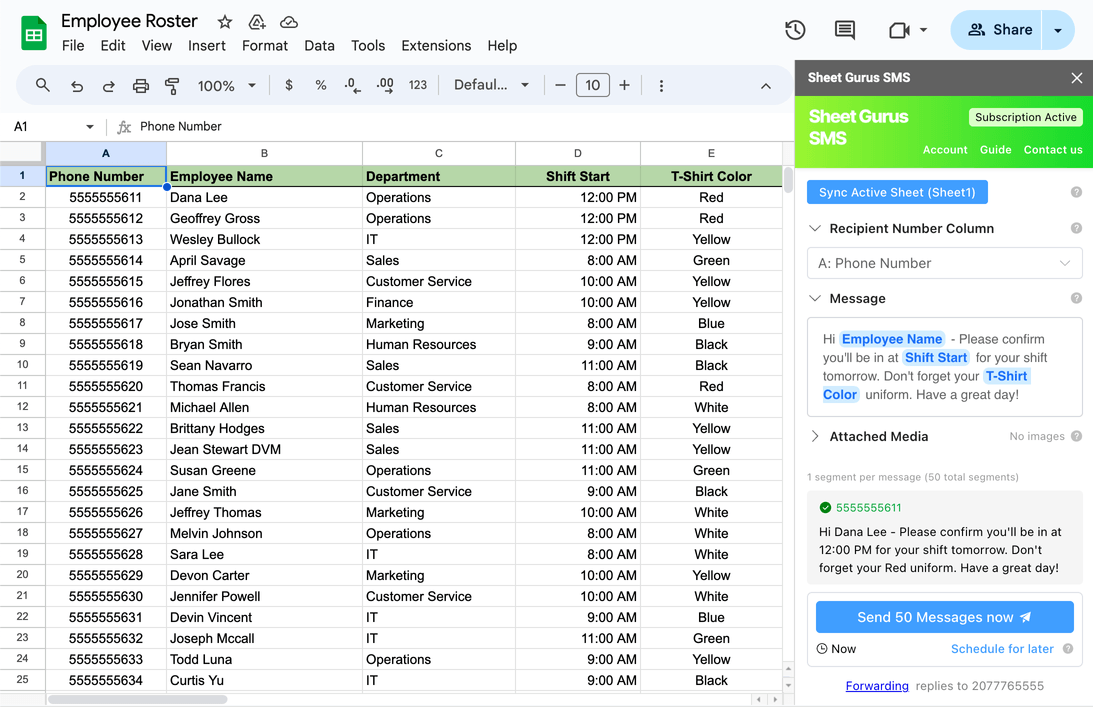Format selection as percent
This screenshot has height=707, width=1093.
(320, 85)
